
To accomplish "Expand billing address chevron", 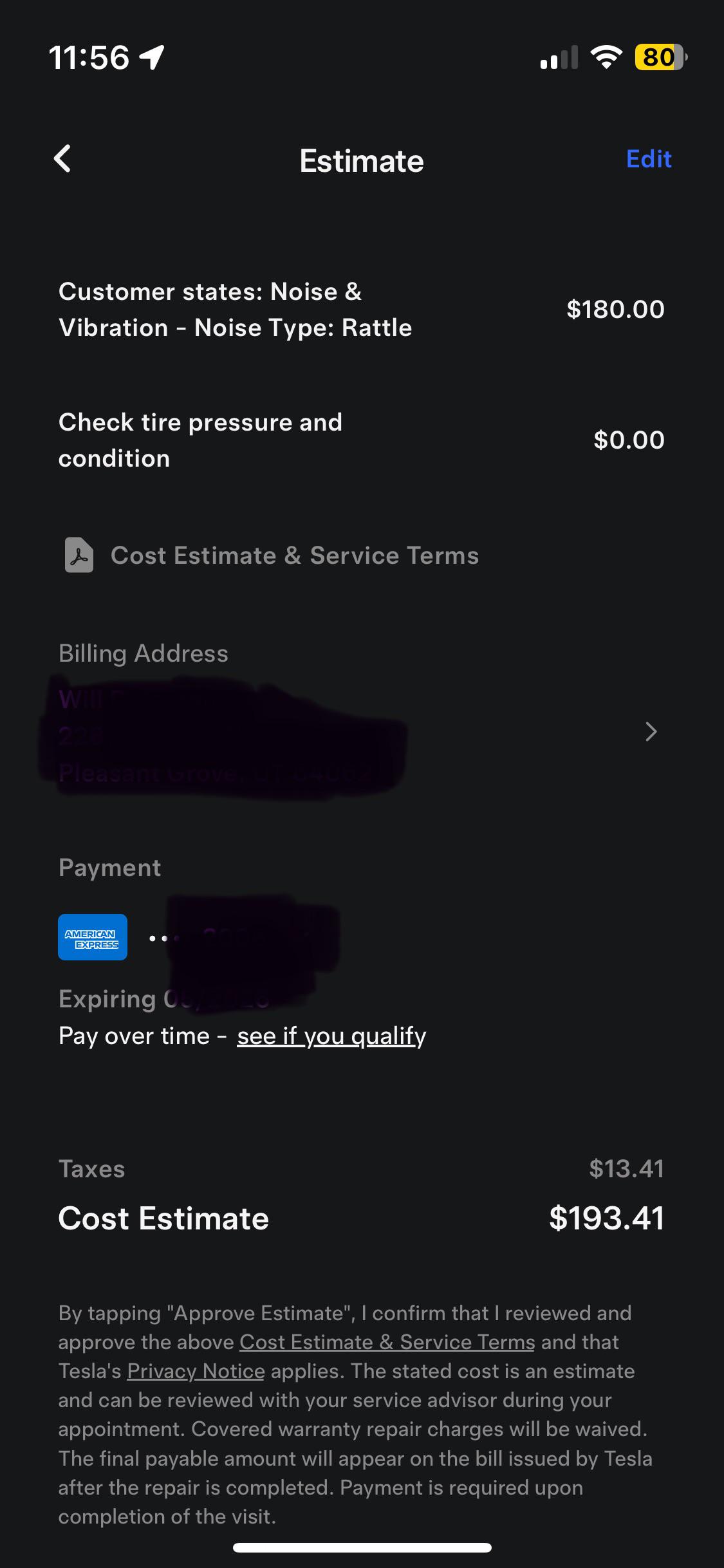I will (x=651, y=732).
